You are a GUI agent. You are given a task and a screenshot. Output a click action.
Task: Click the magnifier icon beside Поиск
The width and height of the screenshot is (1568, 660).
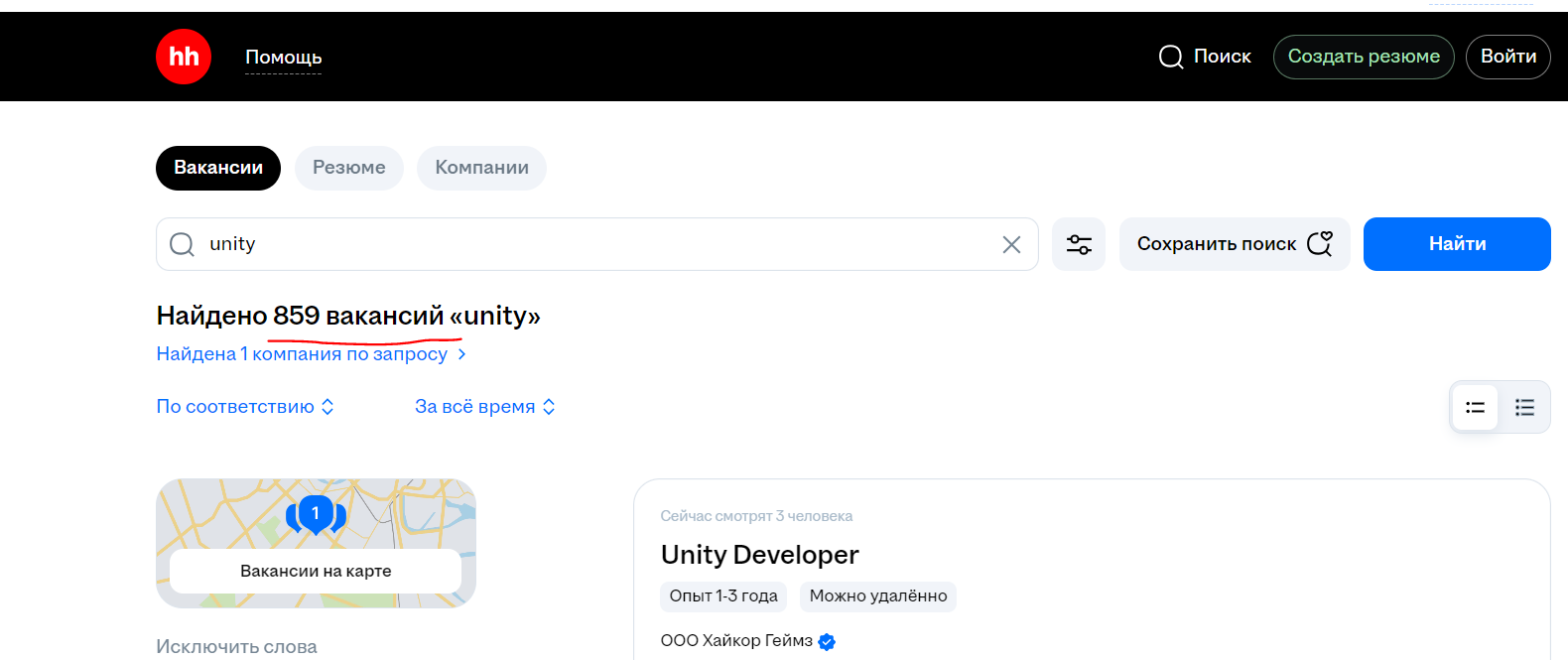(x=1171, y=57)
